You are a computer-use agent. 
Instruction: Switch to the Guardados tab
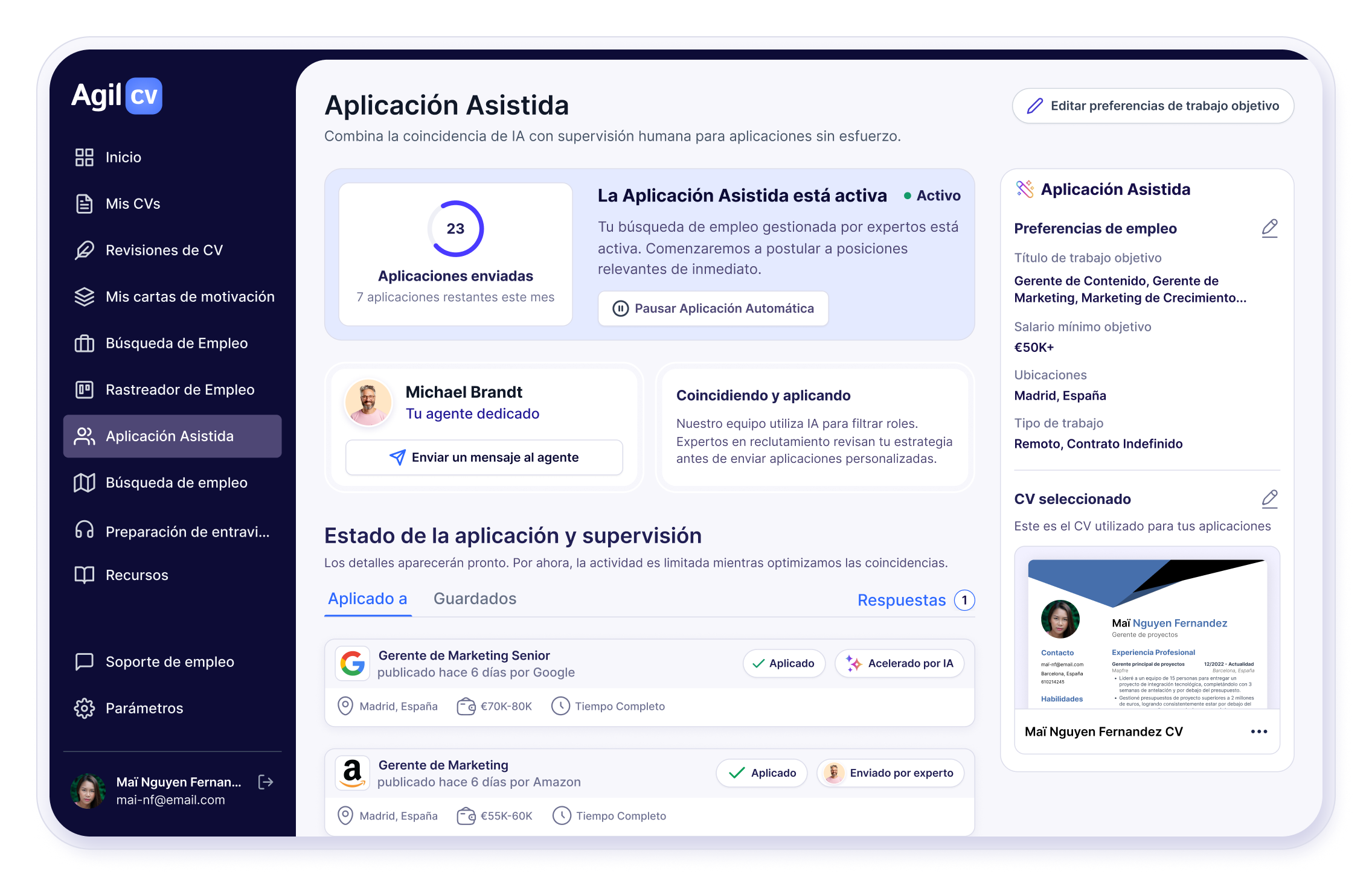click(475, 599)
